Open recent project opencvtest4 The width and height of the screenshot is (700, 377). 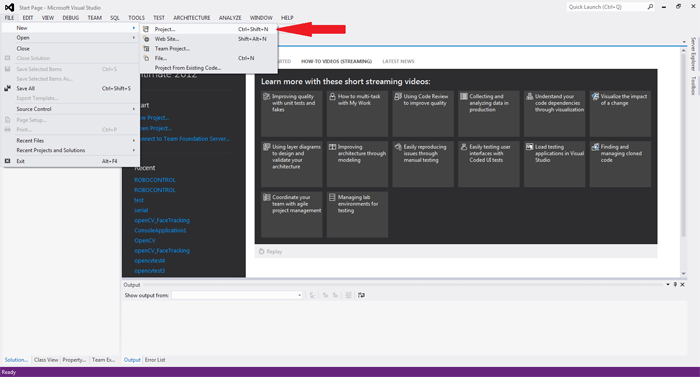pos(150,260)
